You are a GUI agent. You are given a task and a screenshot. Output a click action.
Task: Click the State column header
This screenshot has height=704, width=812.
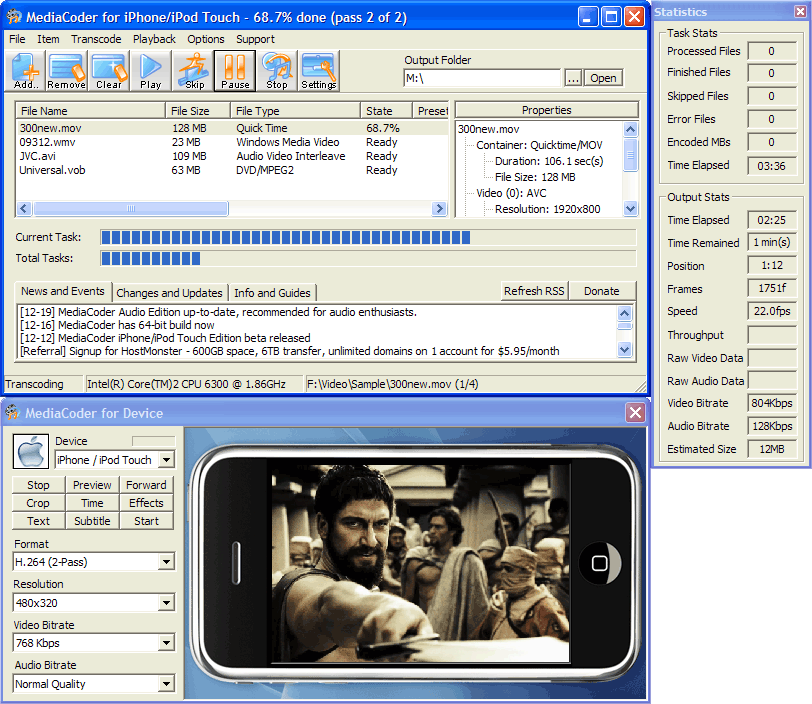click(386, 111)
